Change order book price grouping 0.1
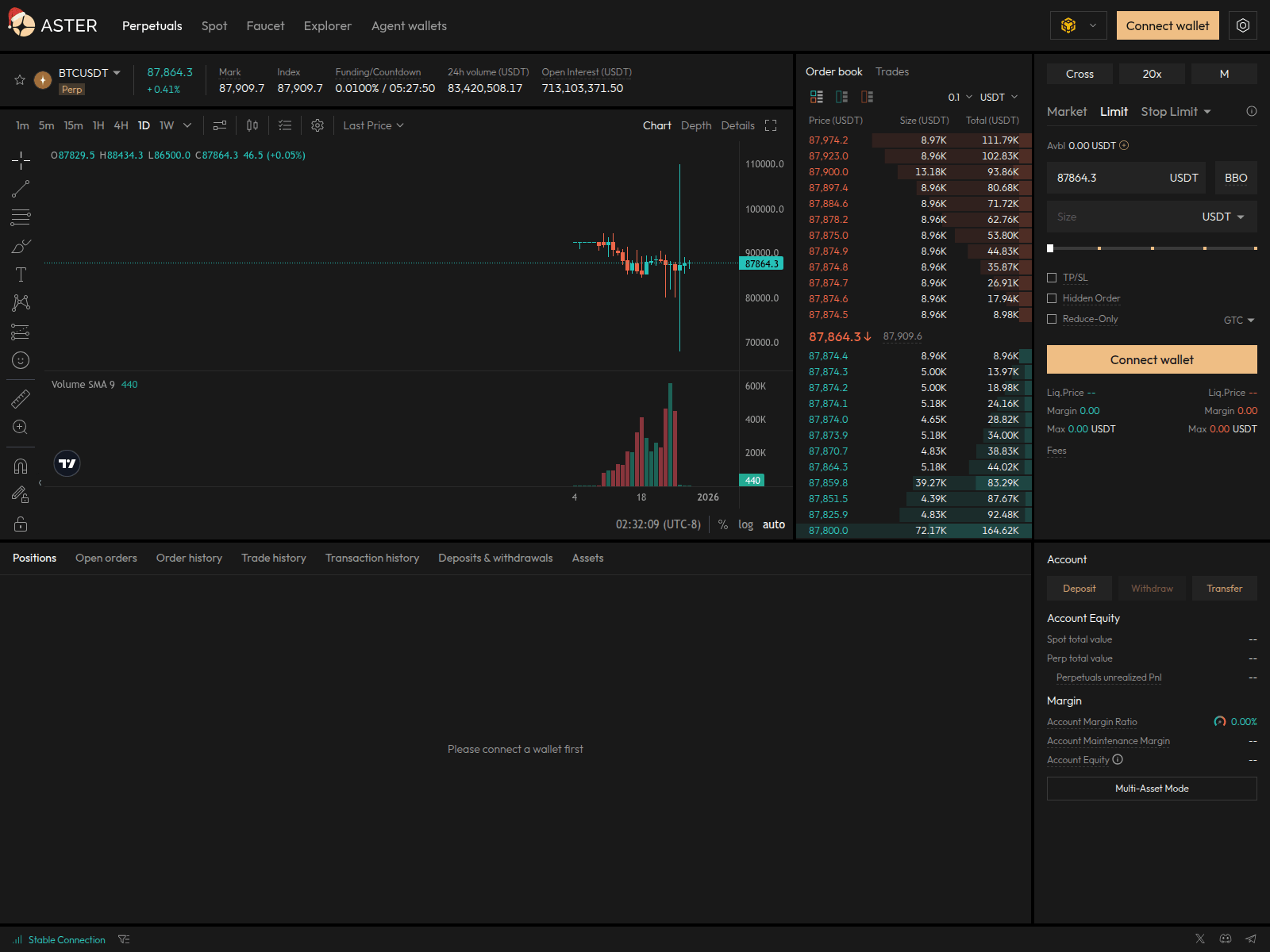This screenshot has width=1270, height=952. pyautogui.click(x=960, y=97)
